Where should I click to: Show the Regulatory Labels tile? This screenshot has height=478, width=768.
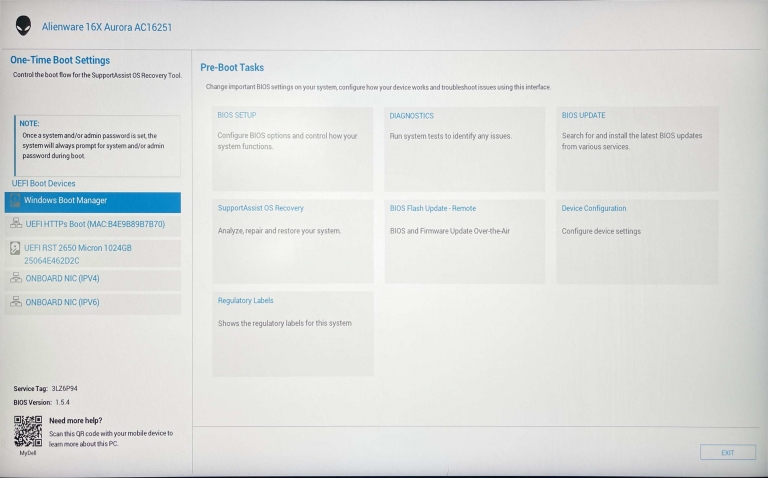(x=292, y=333)
